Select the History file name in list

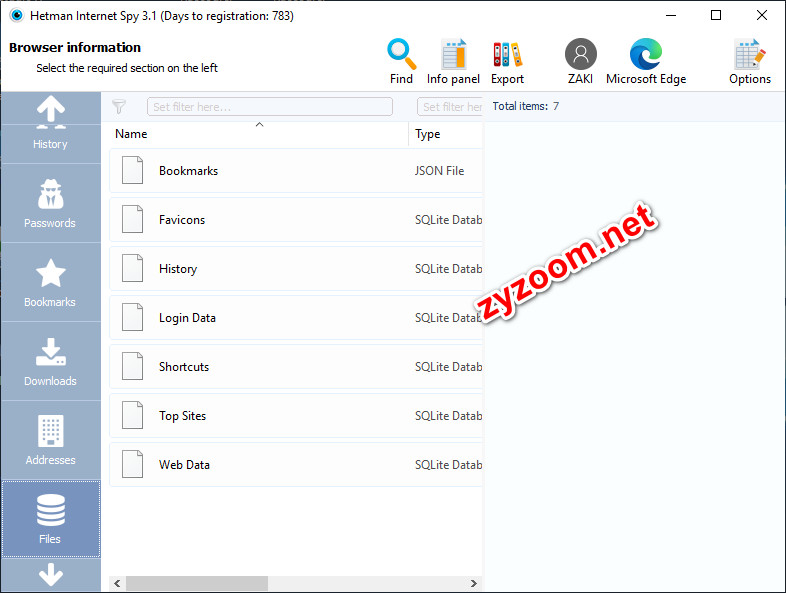178,269
